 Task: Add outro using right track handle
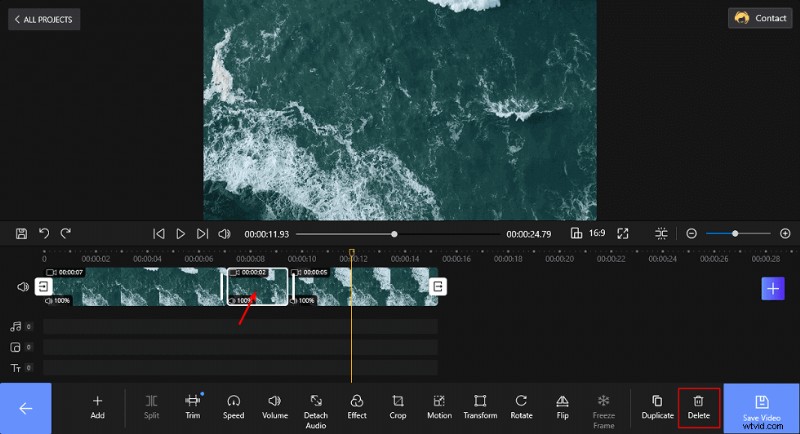[438, 287]
